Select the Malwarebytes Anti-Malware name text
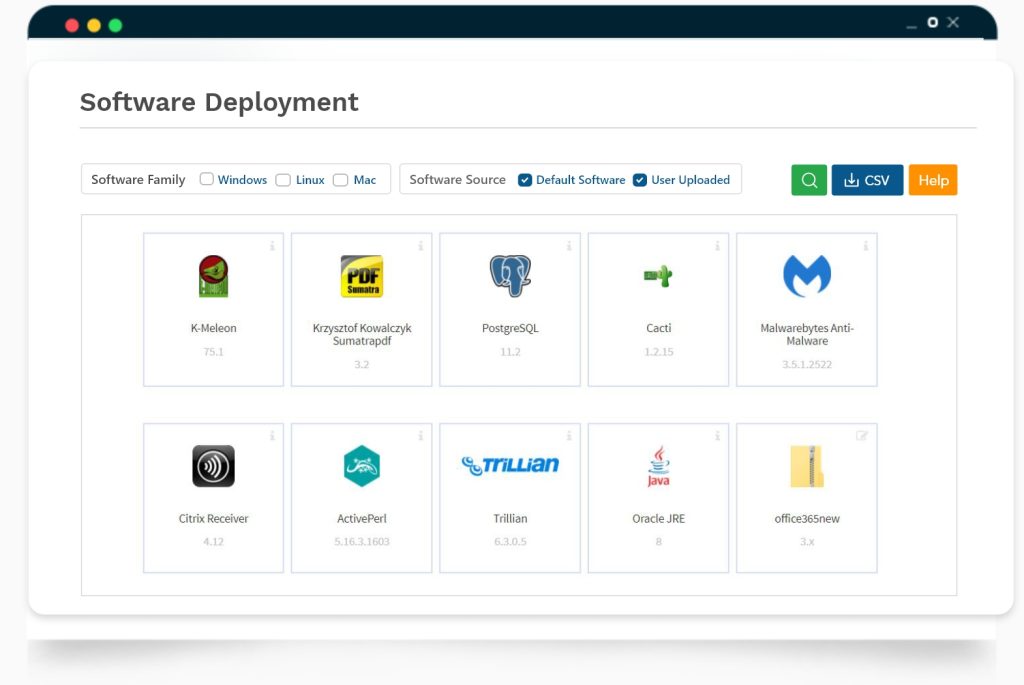1024x685 pixels. (x=807, y=334)
